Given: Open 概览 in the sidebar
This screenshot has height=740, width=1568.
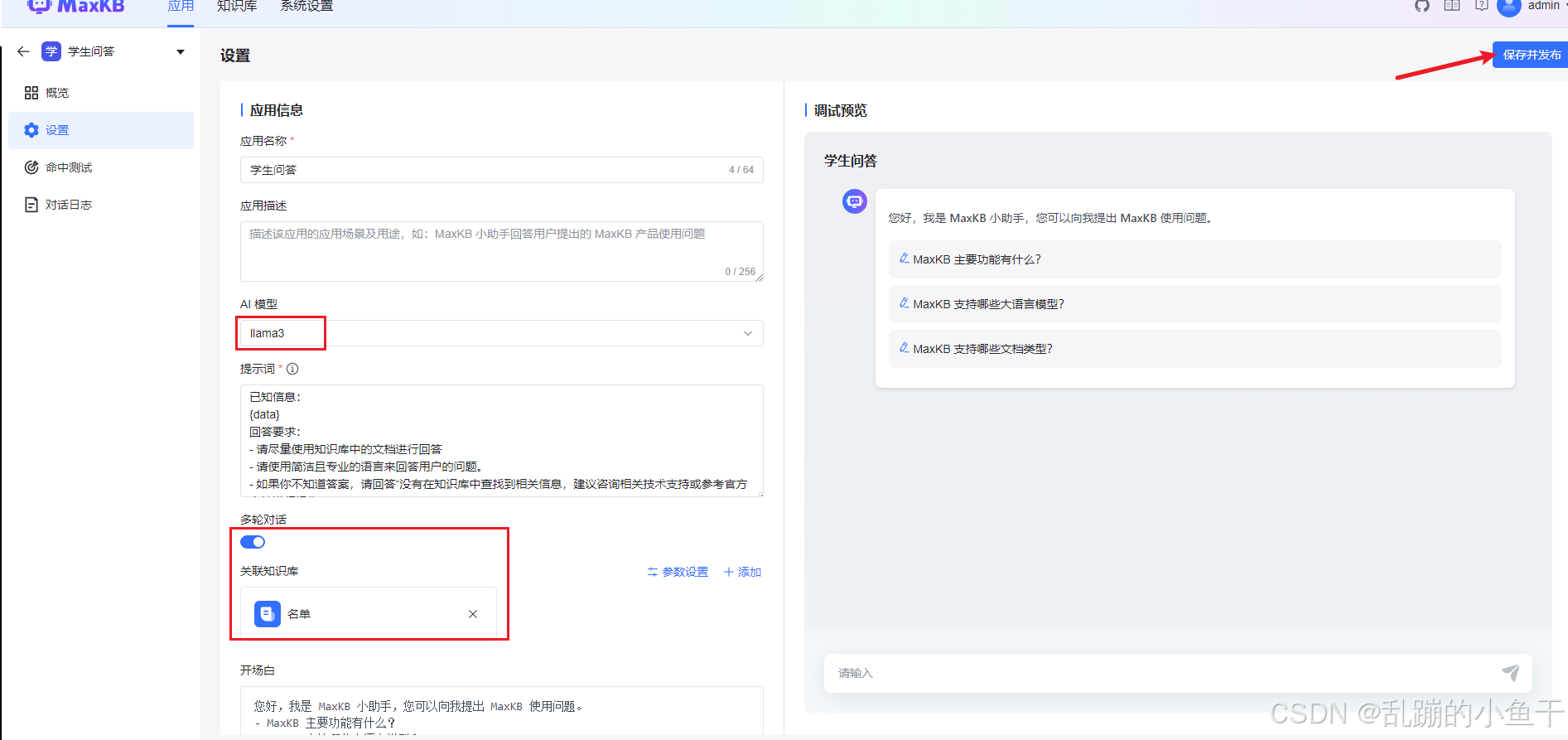Looking at the screenshot, I should [x=101, y=93].
